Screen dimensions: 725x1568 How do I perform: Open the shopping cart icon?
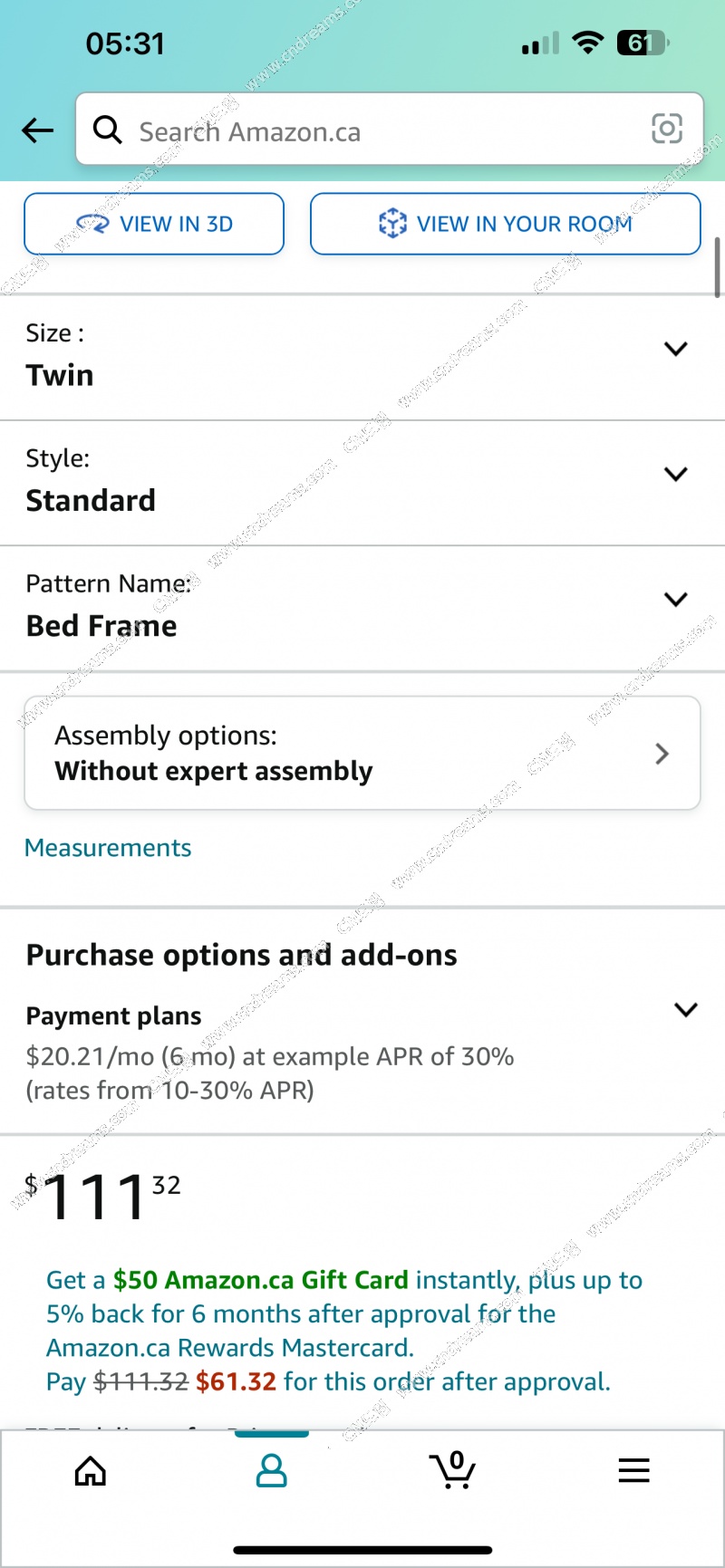[x=453, y=1469]
